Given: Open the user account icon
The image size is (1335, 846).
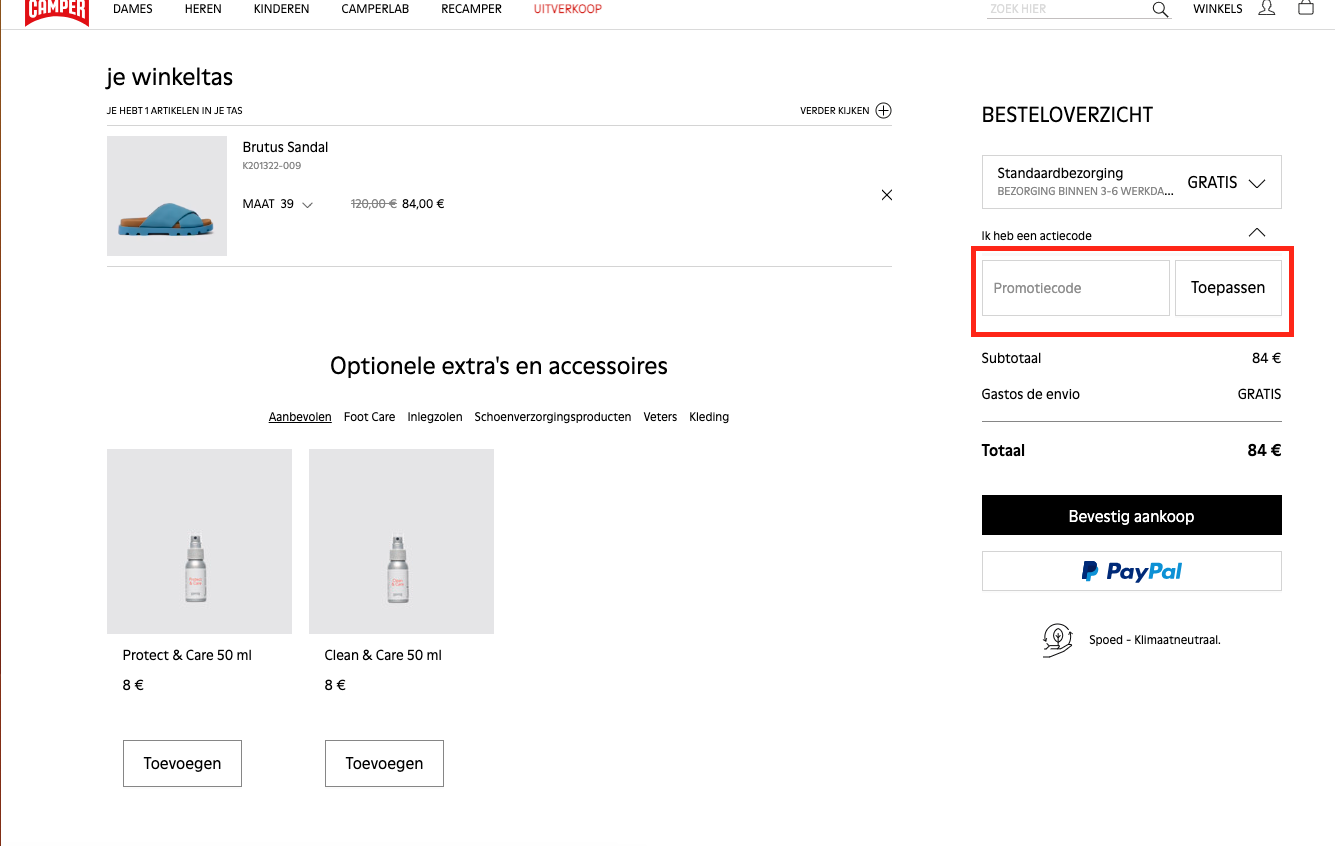Looking at the screenshot, I should (1267, 8).
